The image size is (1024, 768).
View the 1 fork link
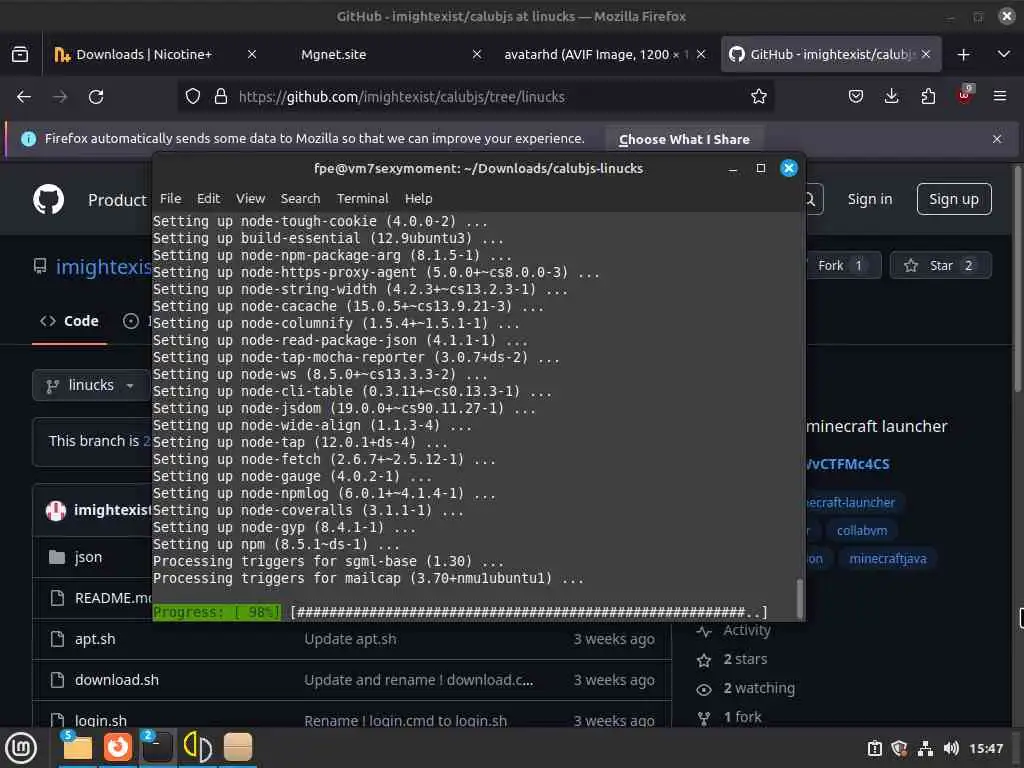(x=742, y=716)
